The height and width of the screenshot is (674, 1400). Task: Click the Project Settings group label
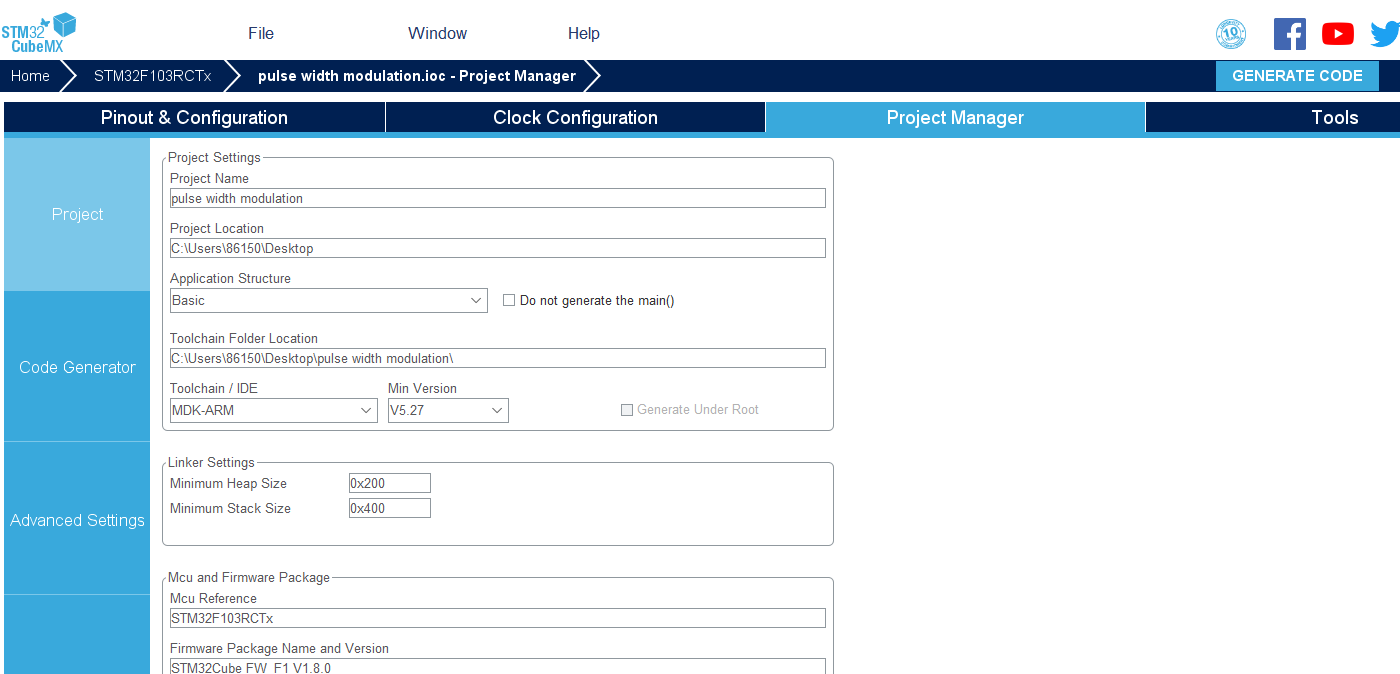pos(214,157)
